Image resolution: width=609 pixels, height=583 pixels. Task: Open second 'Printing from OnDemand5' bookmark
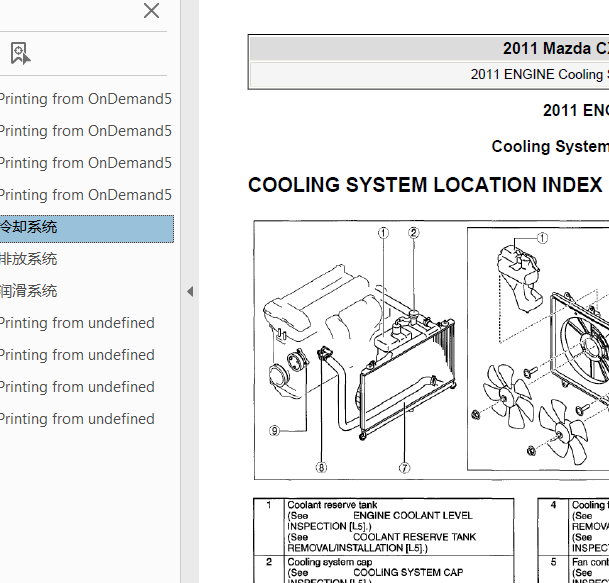pyautogui.click(x=85, y=131)
